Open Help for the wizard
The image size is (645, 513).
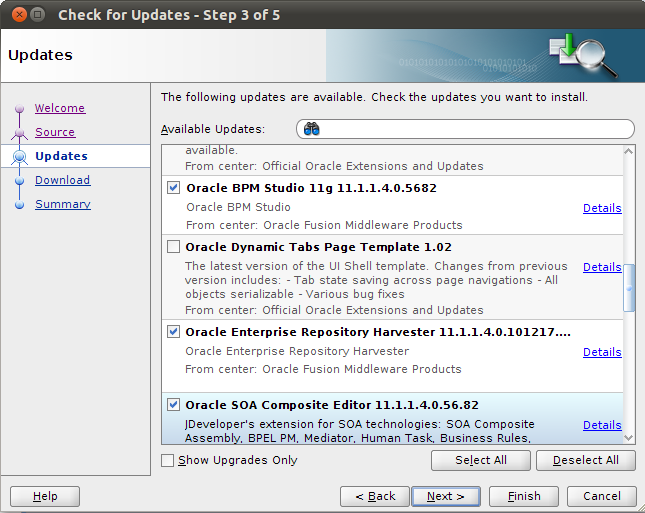click(45, 497)
